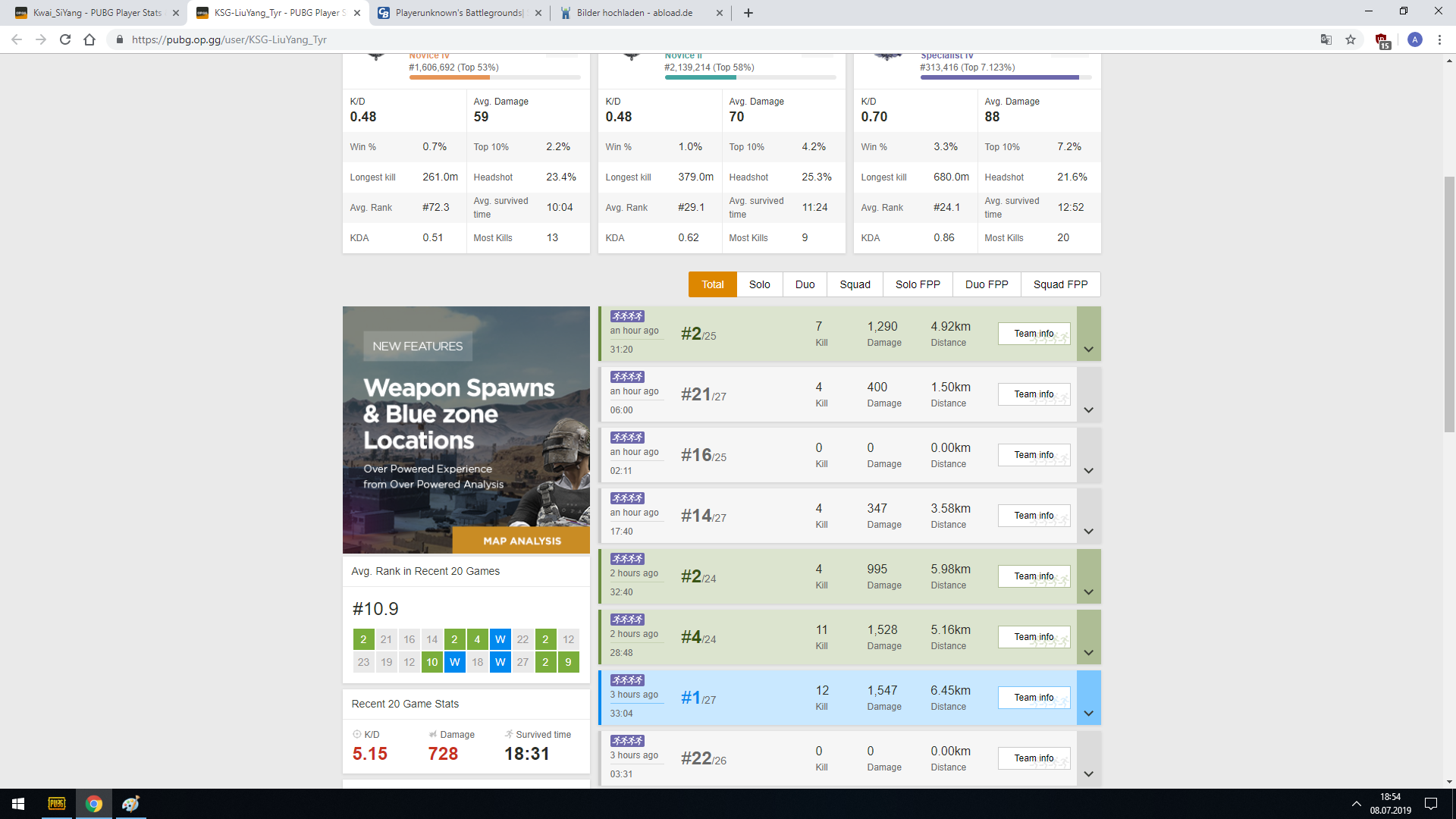Screen dimensions: 1456x819
Task: Expand the #1/27 winning match chevron
Action: pos(1088,714)
